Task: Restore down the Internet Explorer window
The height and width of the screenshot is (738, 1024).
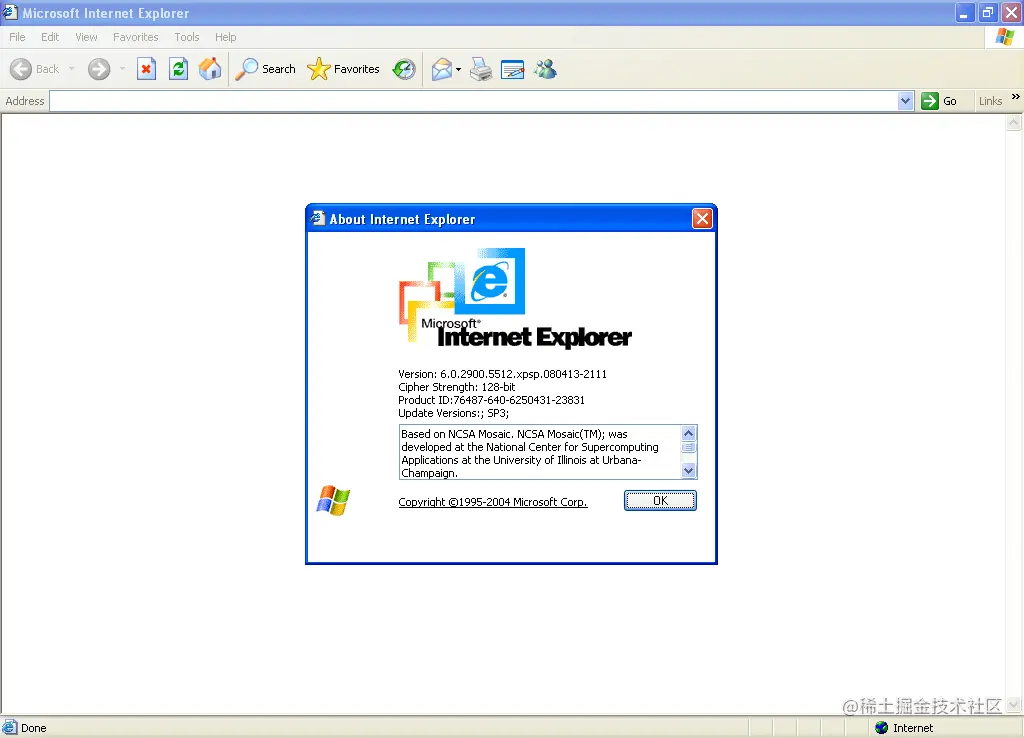Action: click(988, 12)
